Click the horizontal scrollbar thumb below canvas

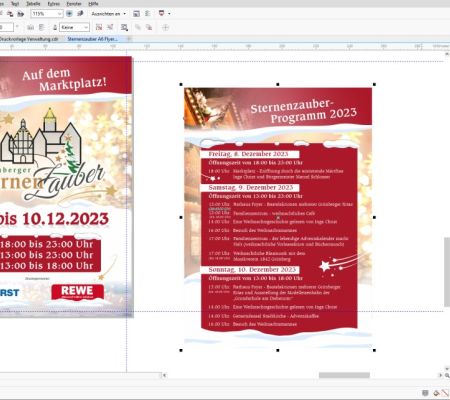click(344, 375)
